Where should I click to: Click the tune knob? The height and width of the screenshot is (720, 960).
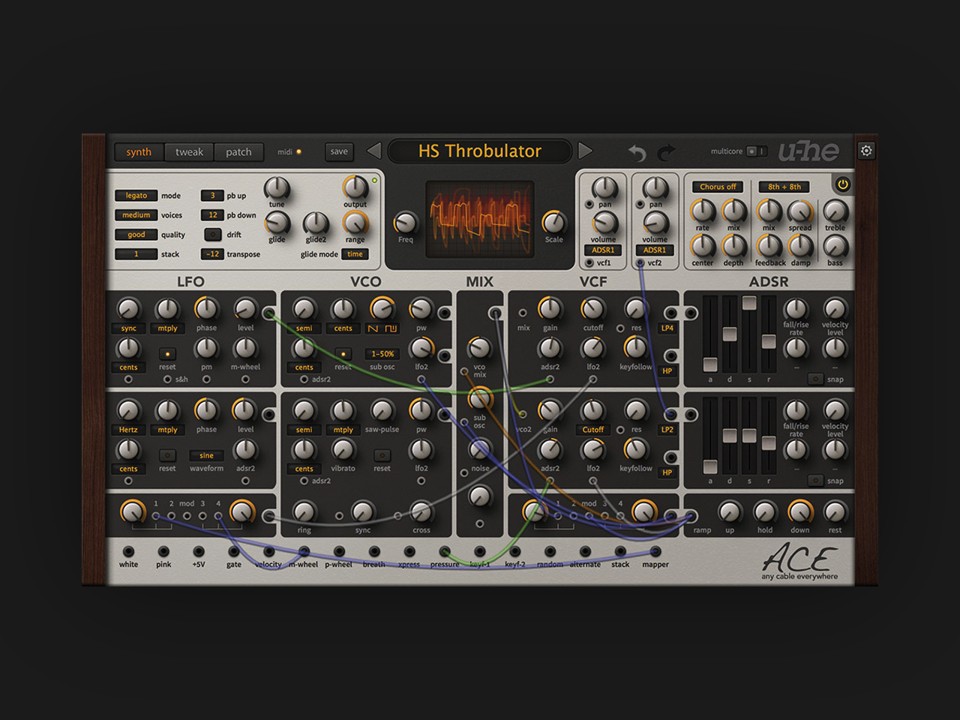[277, 188]
